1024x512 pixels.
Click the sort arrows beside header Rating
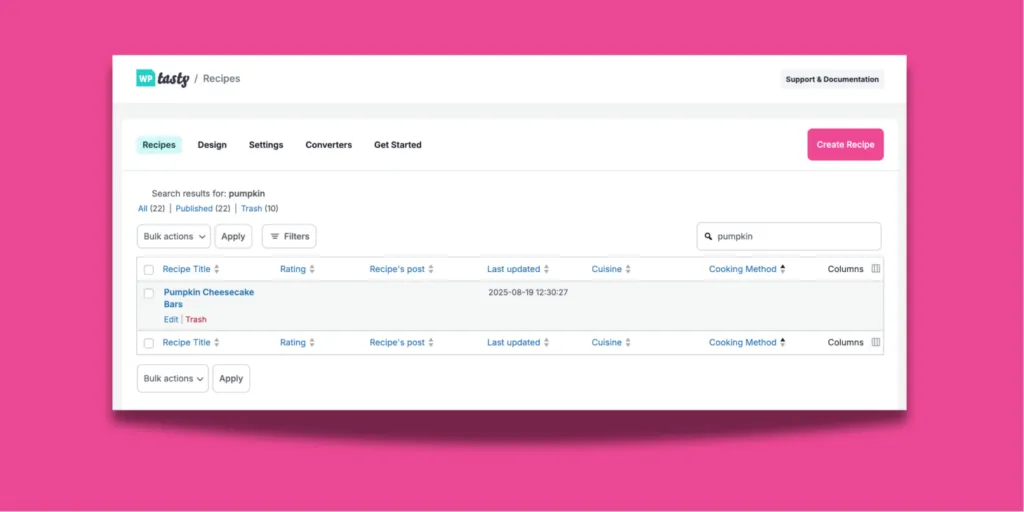point(312,269)
